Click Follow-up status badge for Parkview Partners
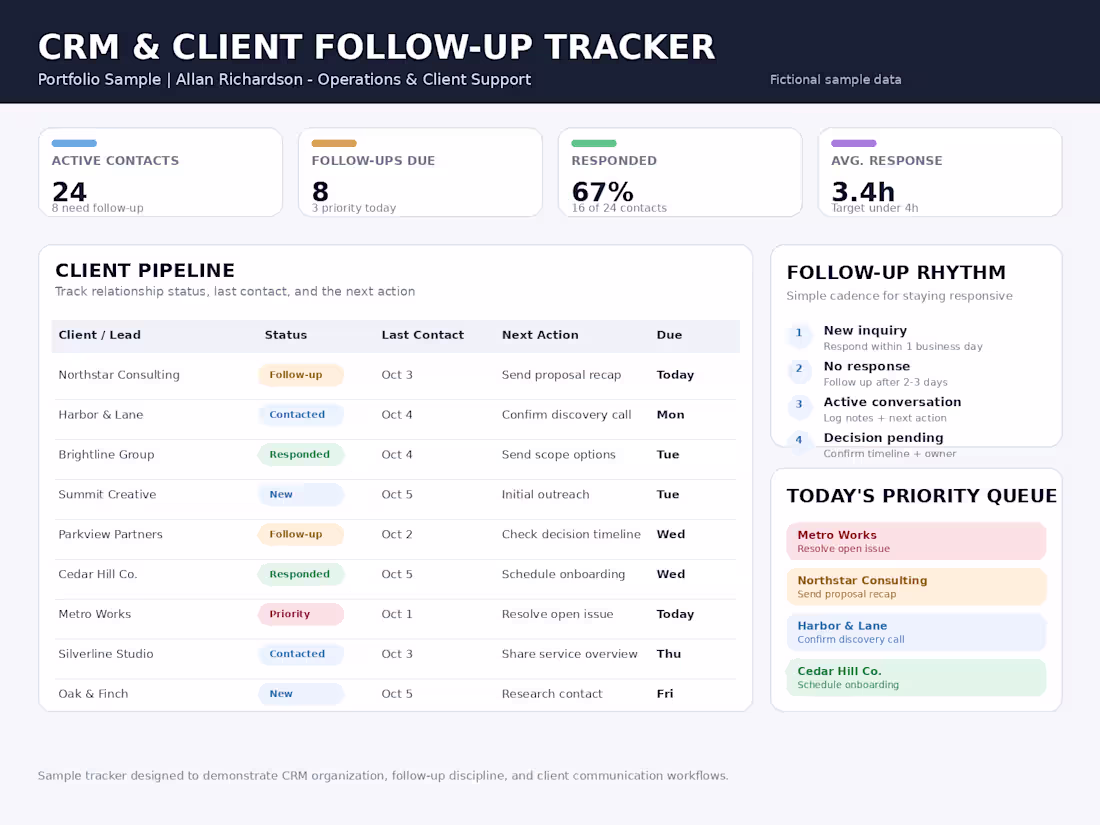 [x=301, y=535]
